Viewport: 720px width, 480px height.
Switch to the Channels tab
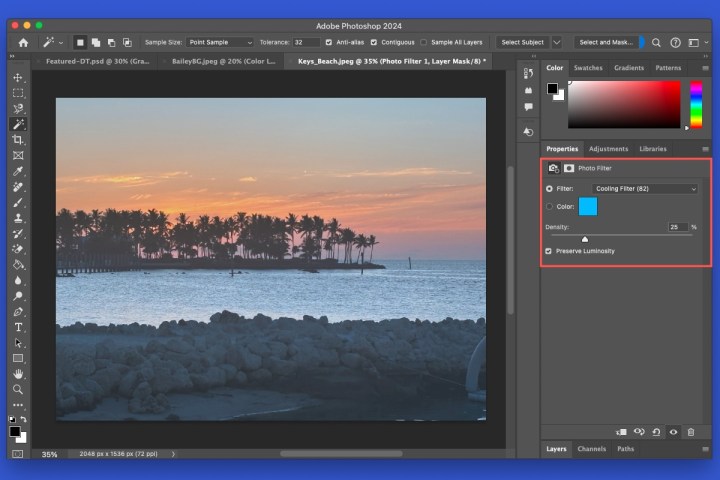[592, 449]
